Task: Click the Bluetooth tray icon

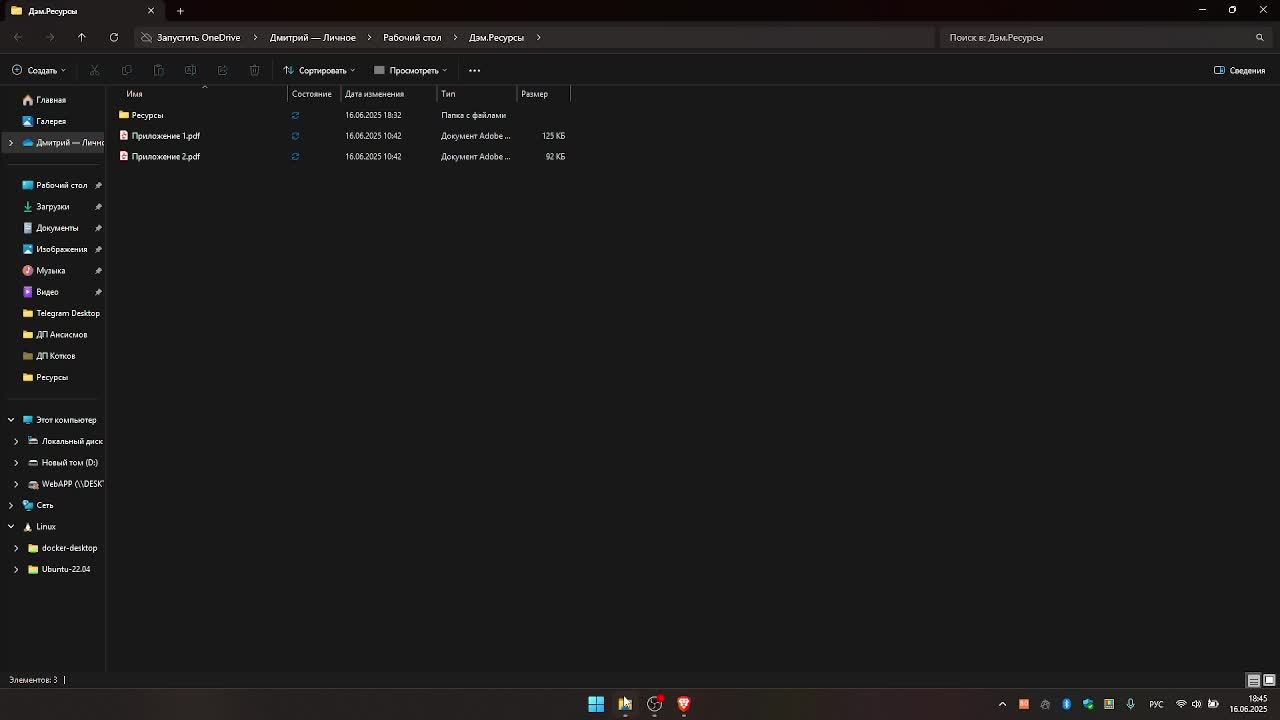Action: point(1066,704)
